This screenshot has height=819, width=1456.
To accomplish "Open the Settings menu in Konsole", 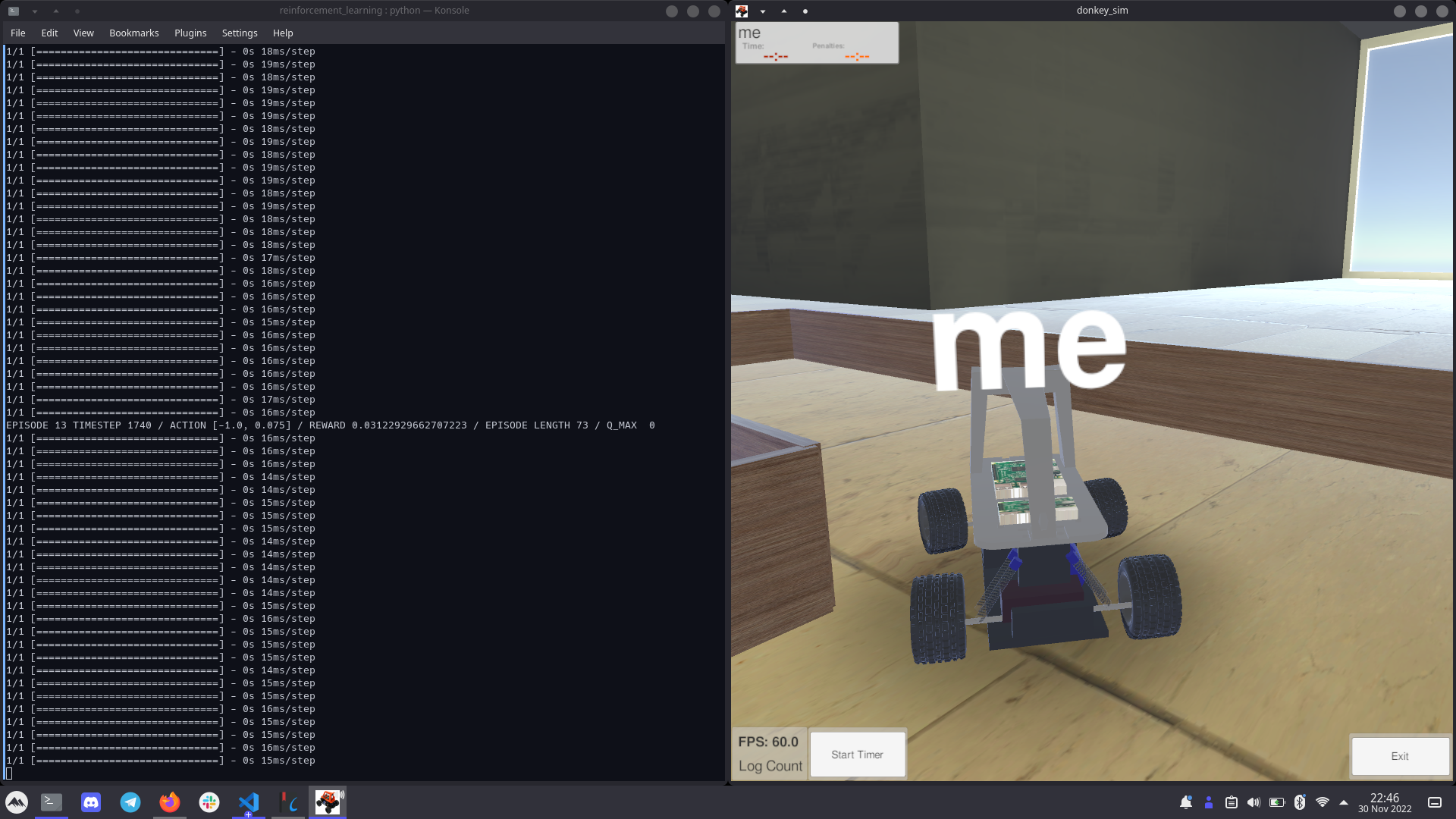I will coord(240,33).
